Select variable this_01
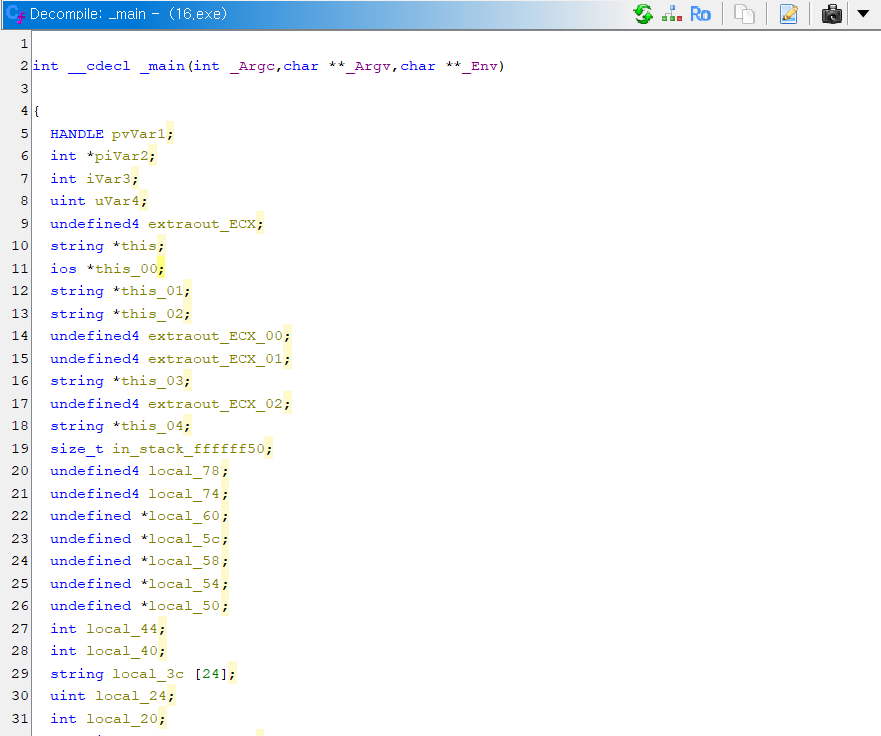Image resolution: width=881 pixels, height=736 pixels. pyautogui.click(x=153, y=291)
